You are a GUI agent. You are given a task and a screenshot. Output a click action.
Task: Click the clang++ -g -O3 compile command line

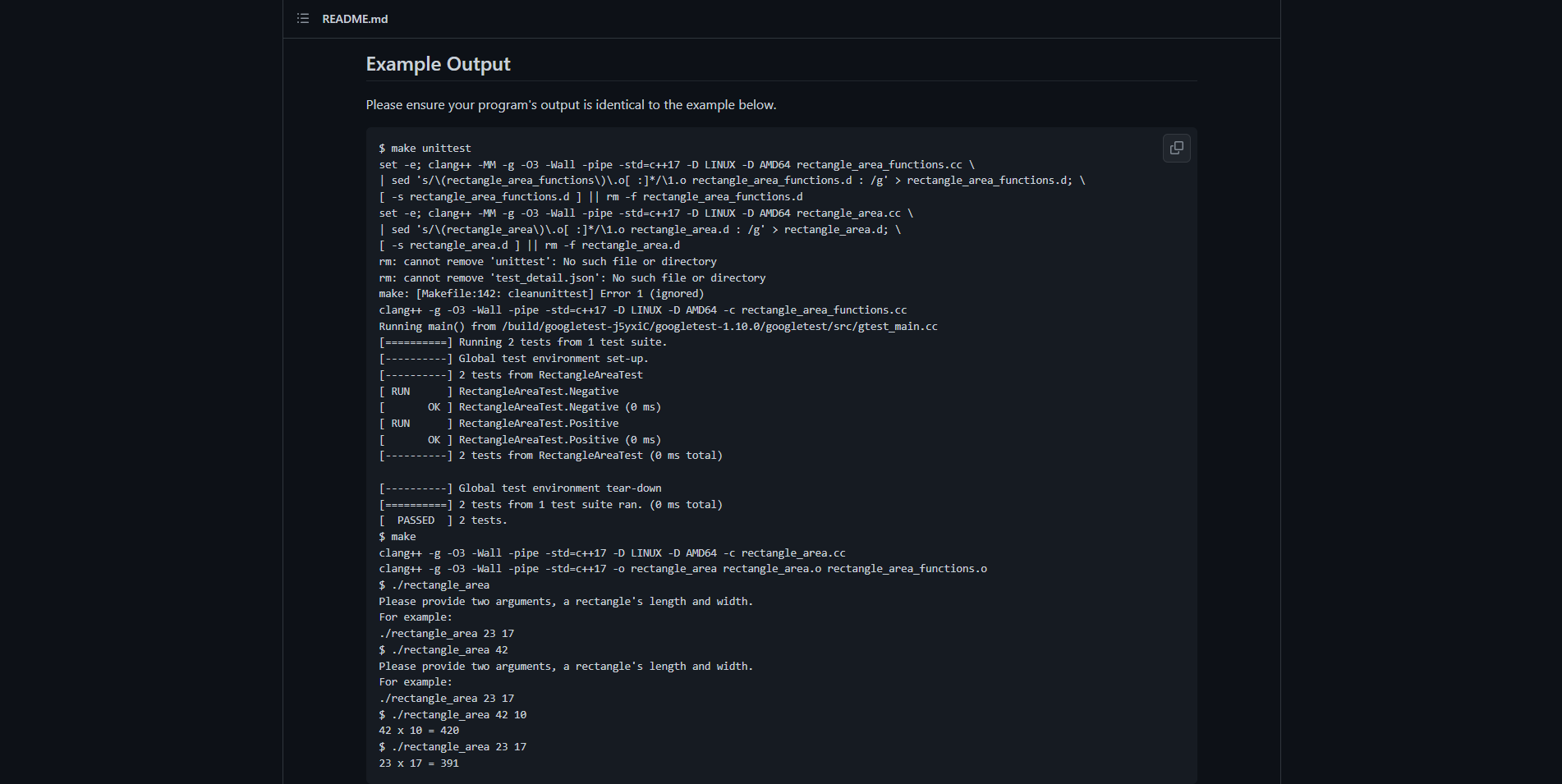point(643,309)
